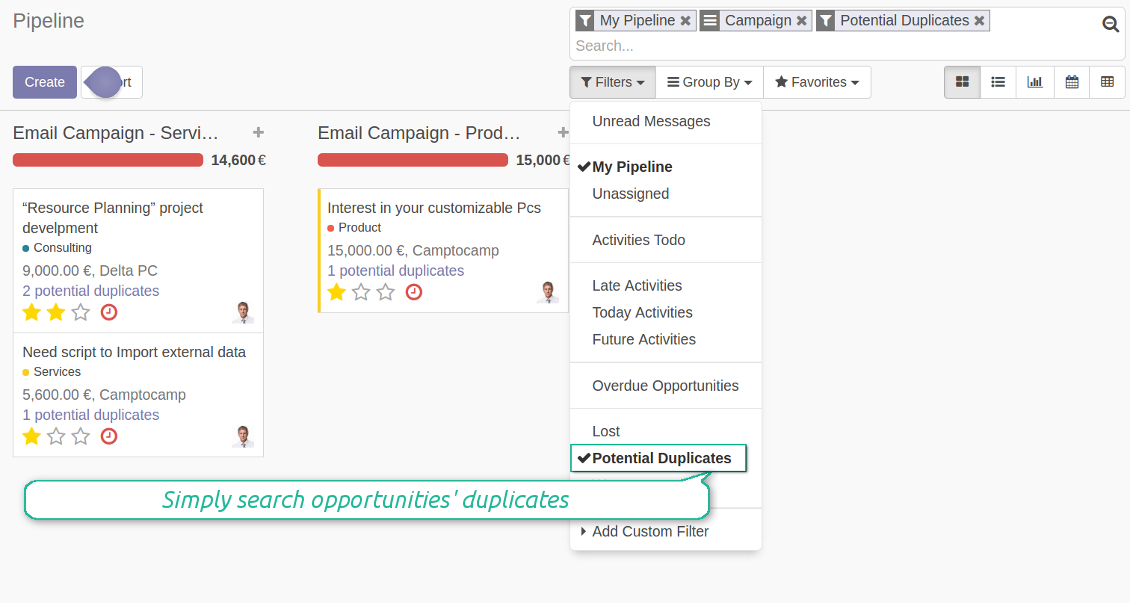Switch to Kanban view
Screen dimensions: 1130x603
(962, 82)
